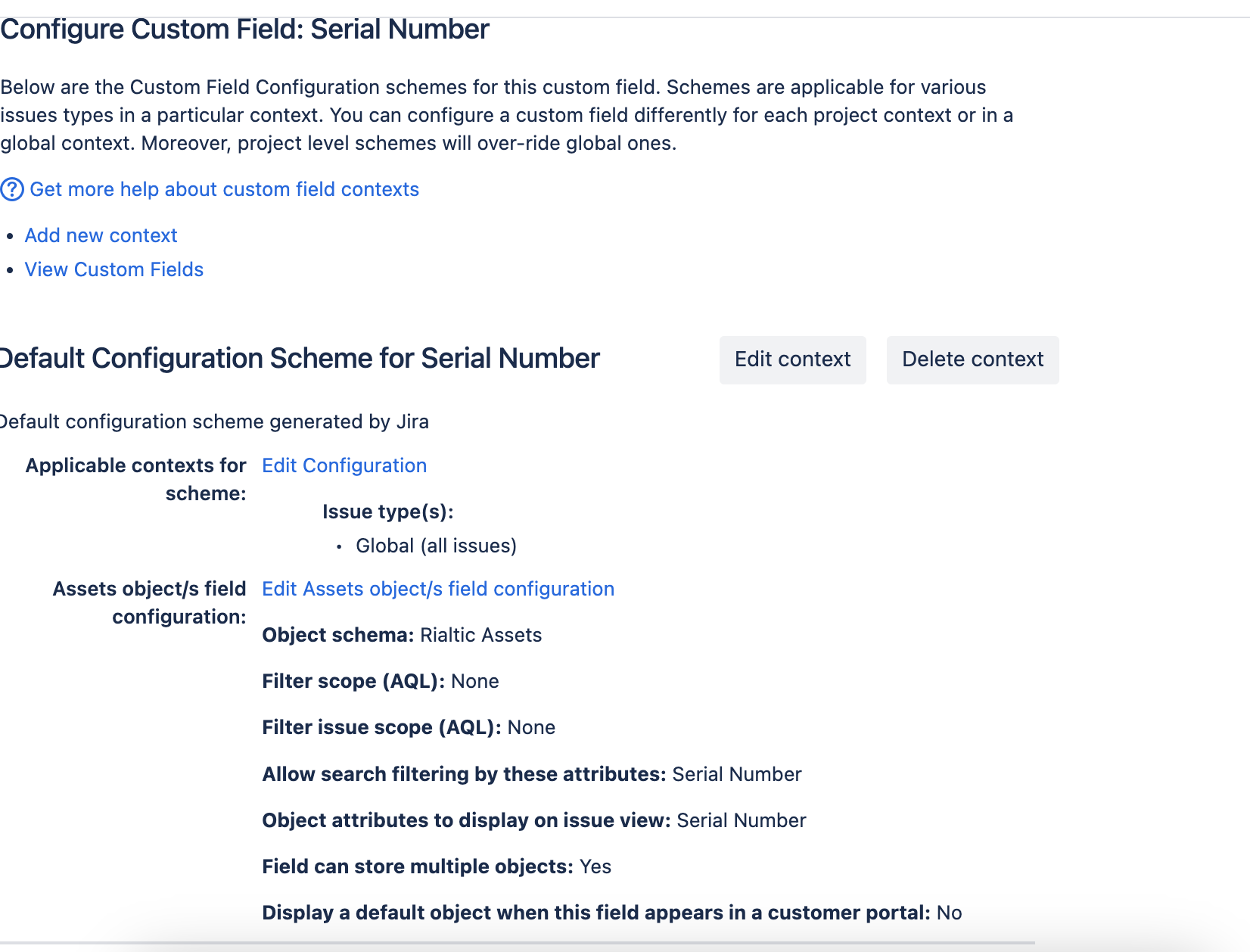Click the Configure Custom Field: Serial Number heading
This screenshot has height=952, width=1250.
click(x=244, y=30)
